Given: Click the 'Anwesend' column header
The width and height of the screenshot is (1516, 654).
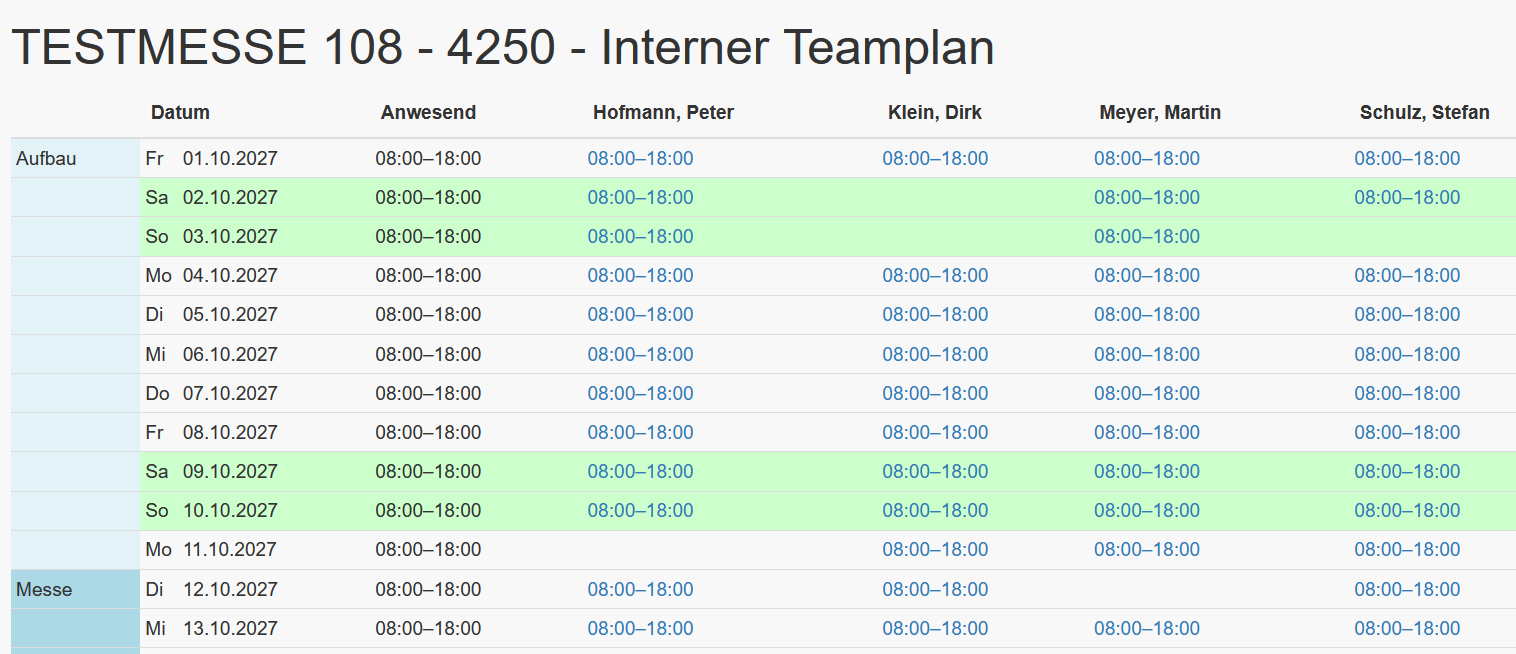Looking at the screenshot, I should tap(428, 112).
